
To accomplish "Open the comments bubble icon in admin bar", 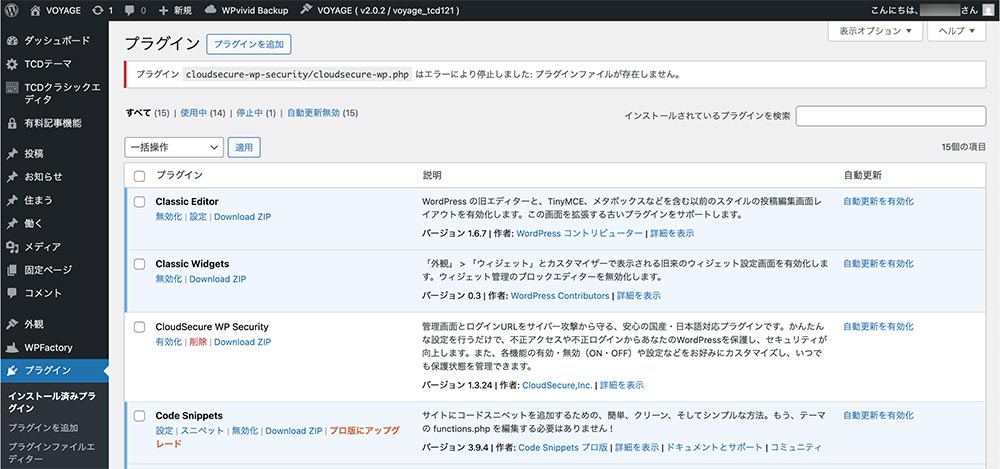I will tap(129, 10).
